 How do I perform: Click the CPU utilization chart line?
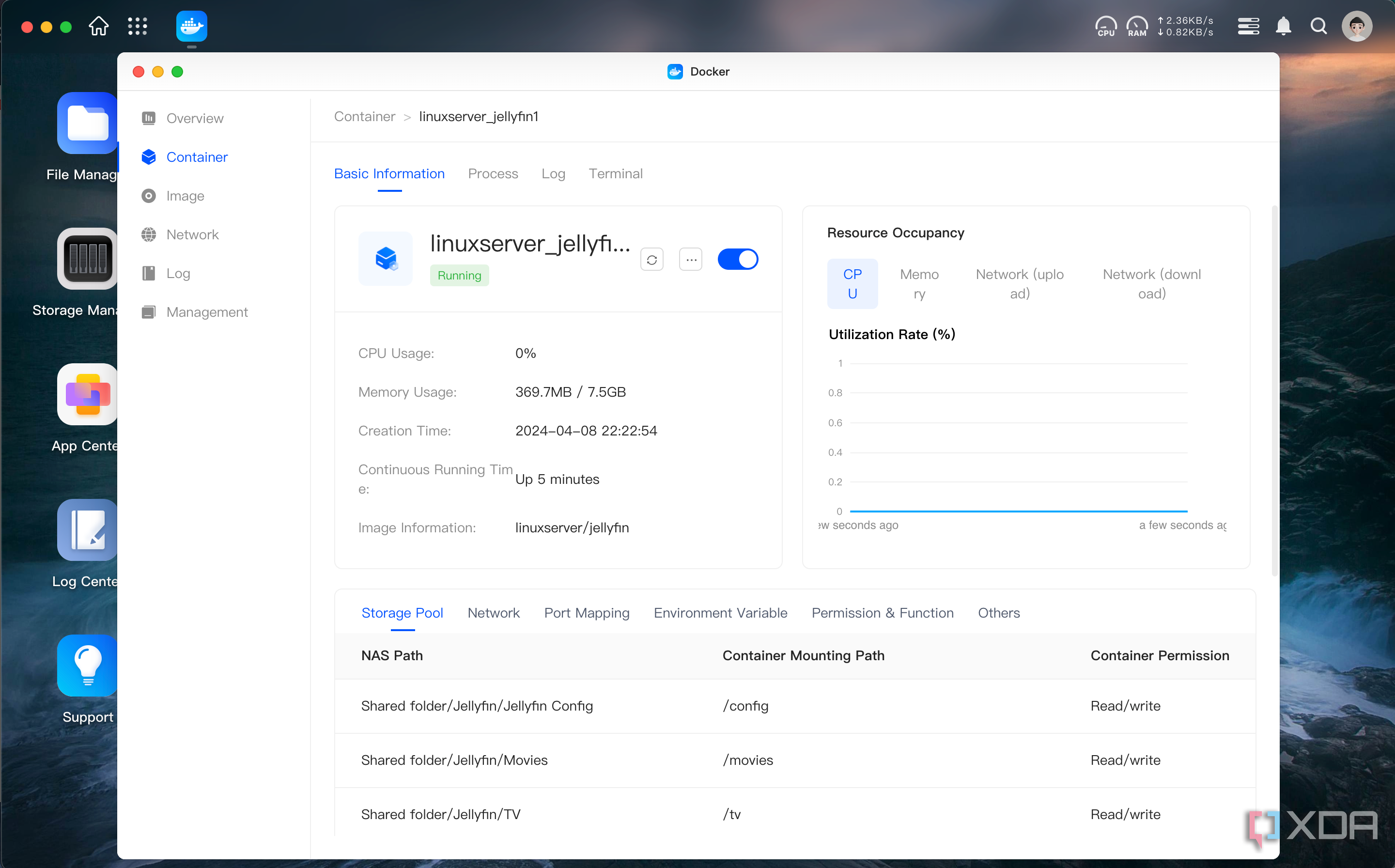click(x=1019, y=511)
